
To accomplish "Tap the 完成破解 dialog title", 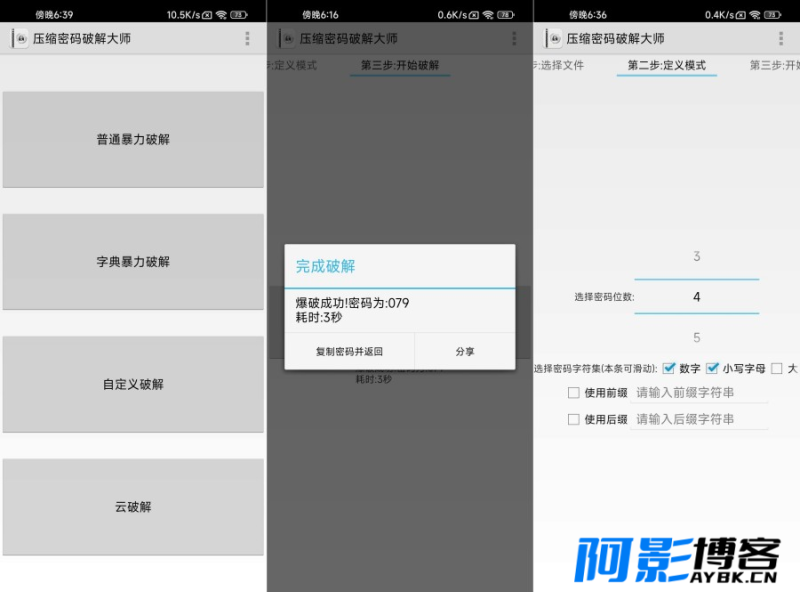I will (x=326, y=266).
